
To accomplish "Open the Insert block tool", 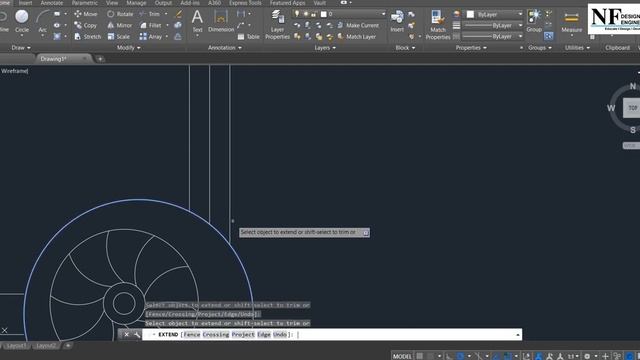I will 397,21.
